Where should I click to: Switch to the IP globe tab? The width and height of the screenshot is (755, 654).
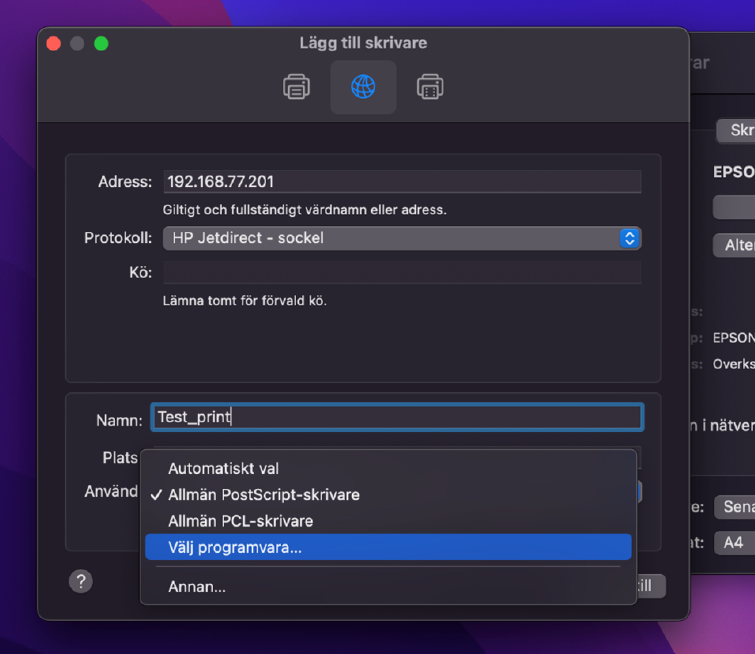(x=363, y=87)
